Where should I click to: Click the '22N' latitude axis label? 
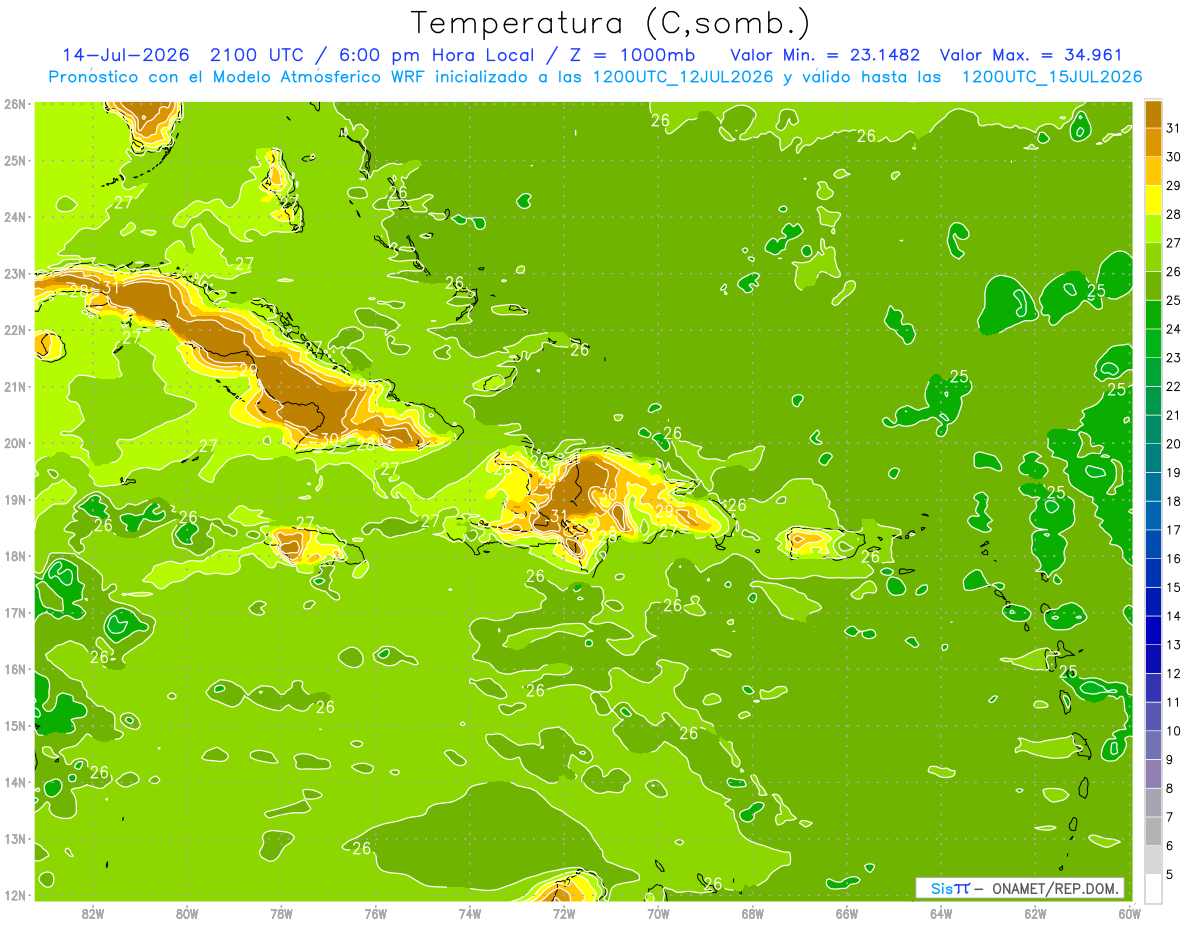point(15,330)
